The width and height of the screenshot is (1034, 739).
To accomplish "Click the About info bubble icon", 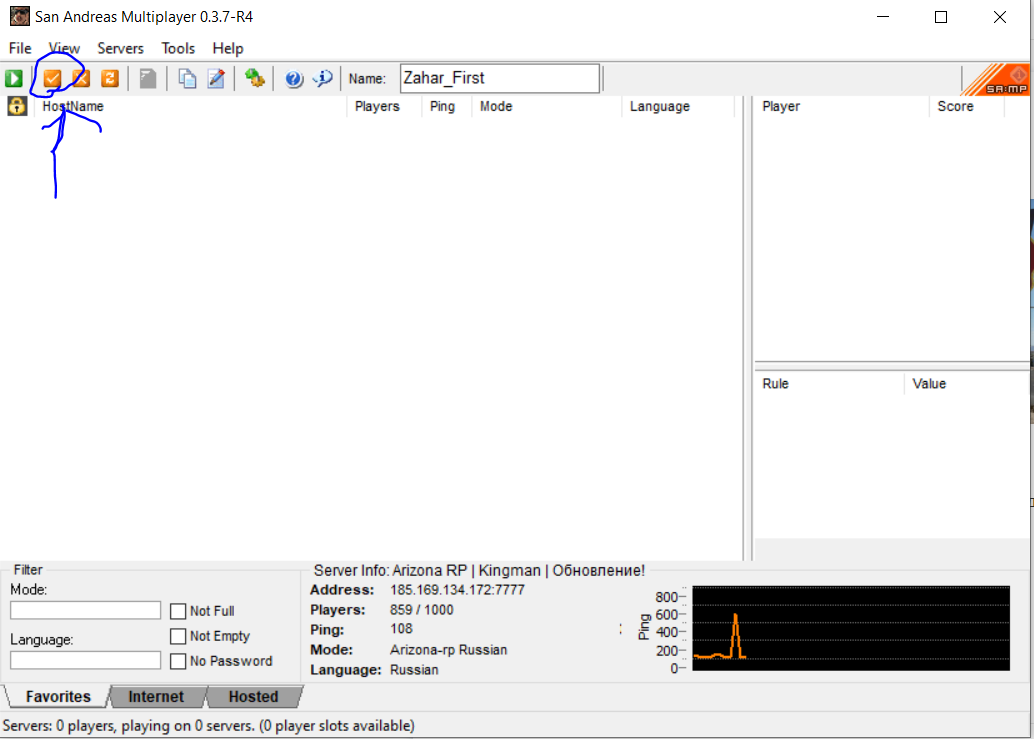I will pos(322,78).
